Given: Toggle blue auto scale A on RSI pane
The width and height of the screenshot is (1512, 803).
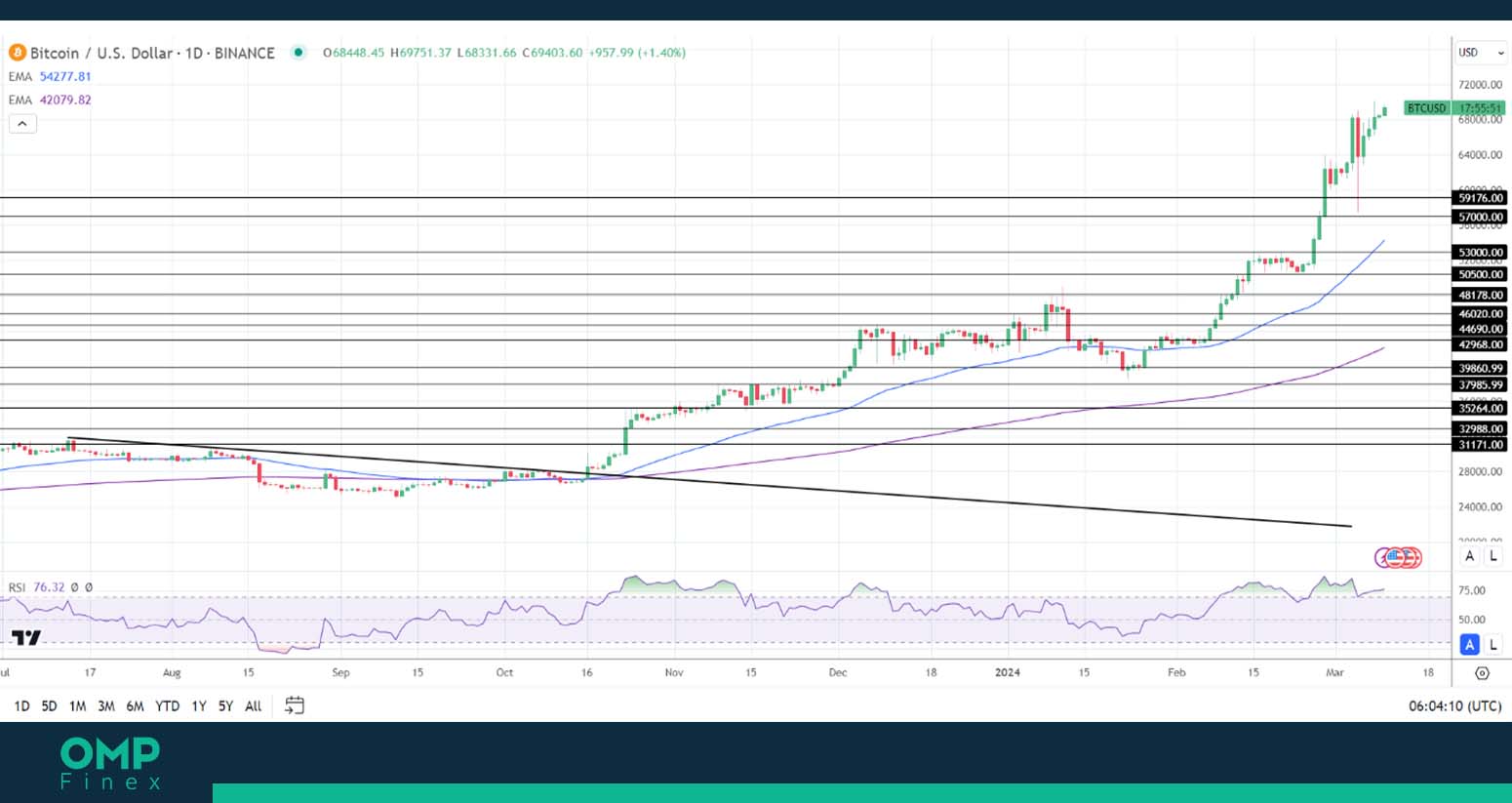Looking at the screenshot, I should 1469,645.
